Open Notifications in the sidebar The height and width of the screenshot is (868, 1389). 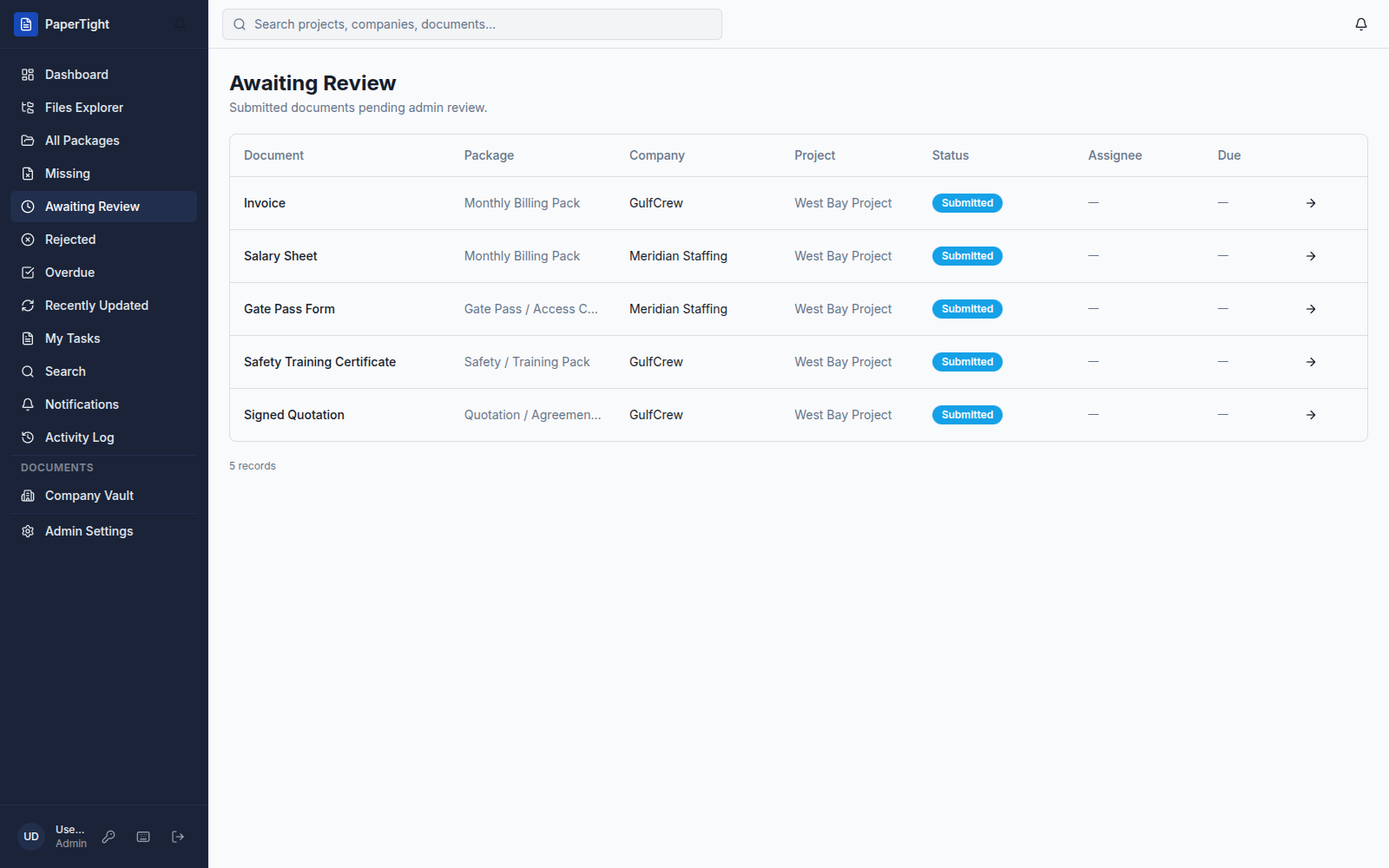click(x=103, y=404)
